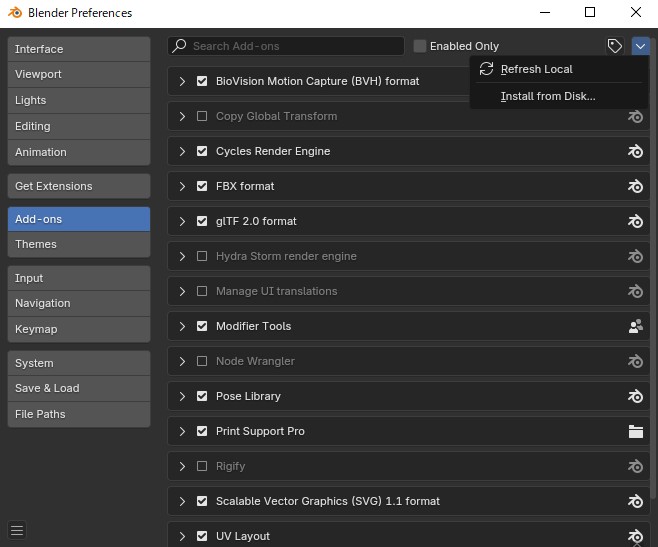This screenshot has width=658, height=547.
Task: Open the Viewport preferences section
Action: [79, 74]
